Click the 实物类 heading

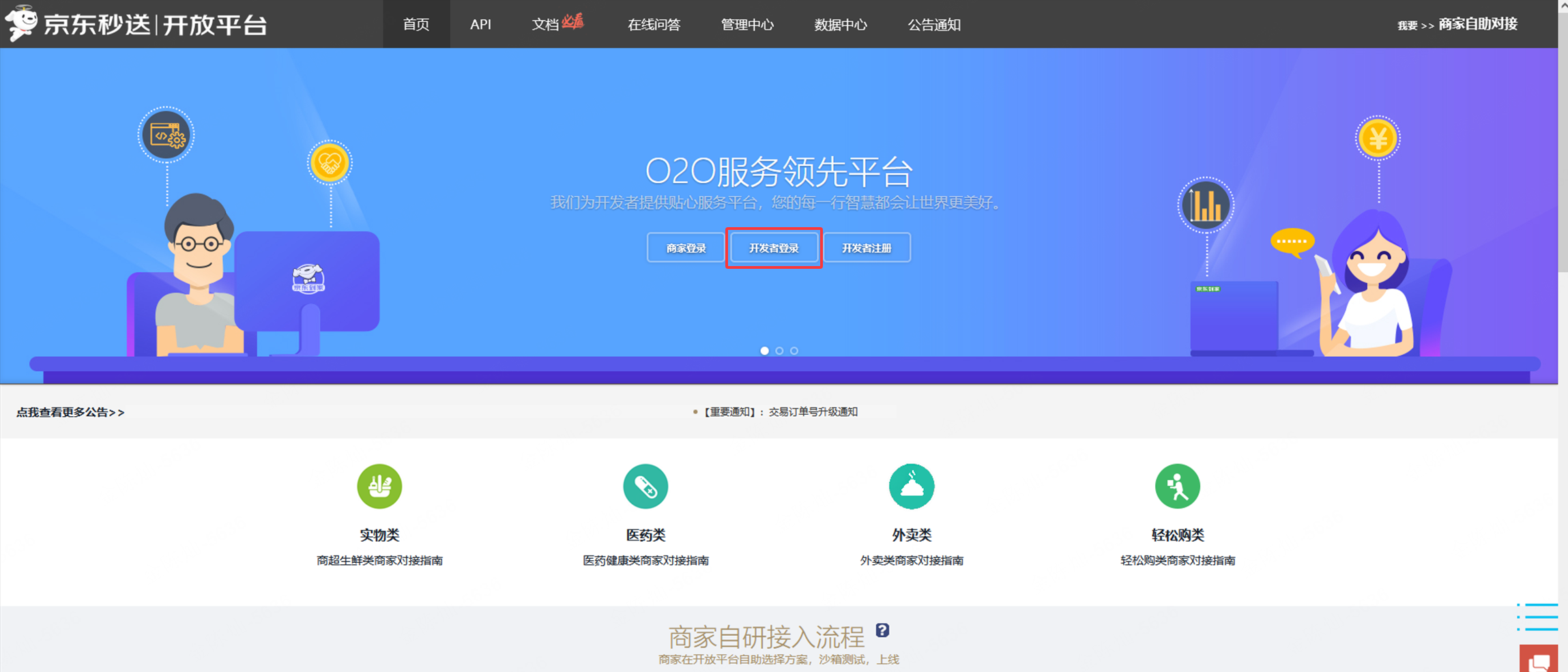coord(379,535)
